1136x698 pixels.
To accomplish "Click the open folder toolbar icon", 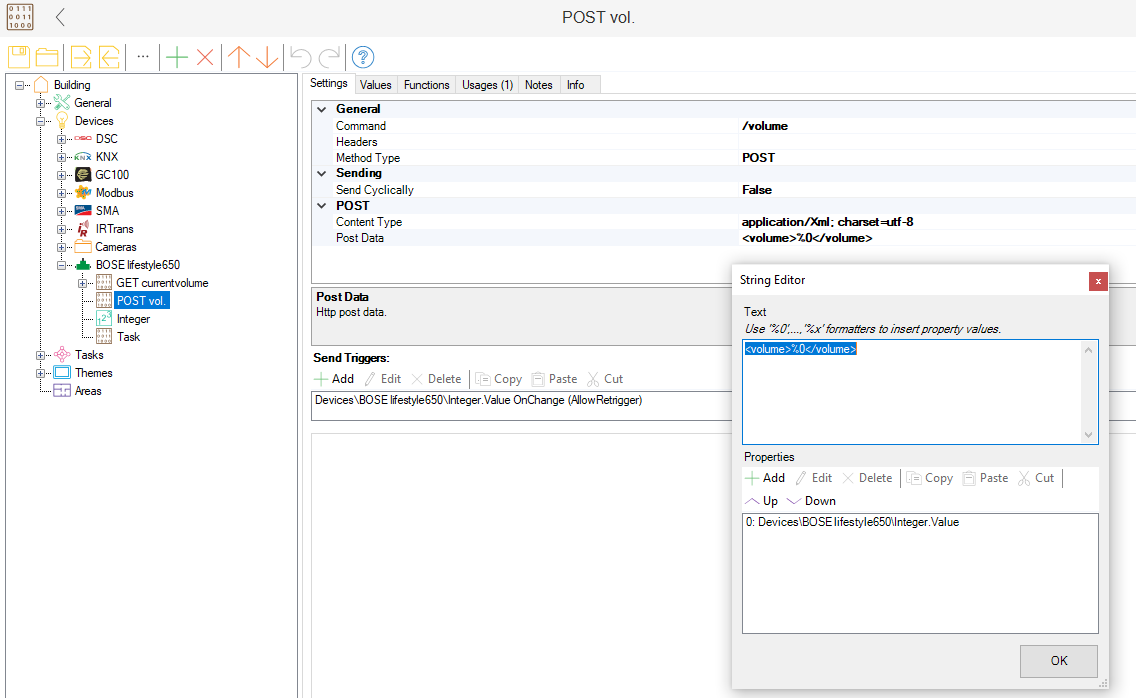I will (x=47, y=57).
